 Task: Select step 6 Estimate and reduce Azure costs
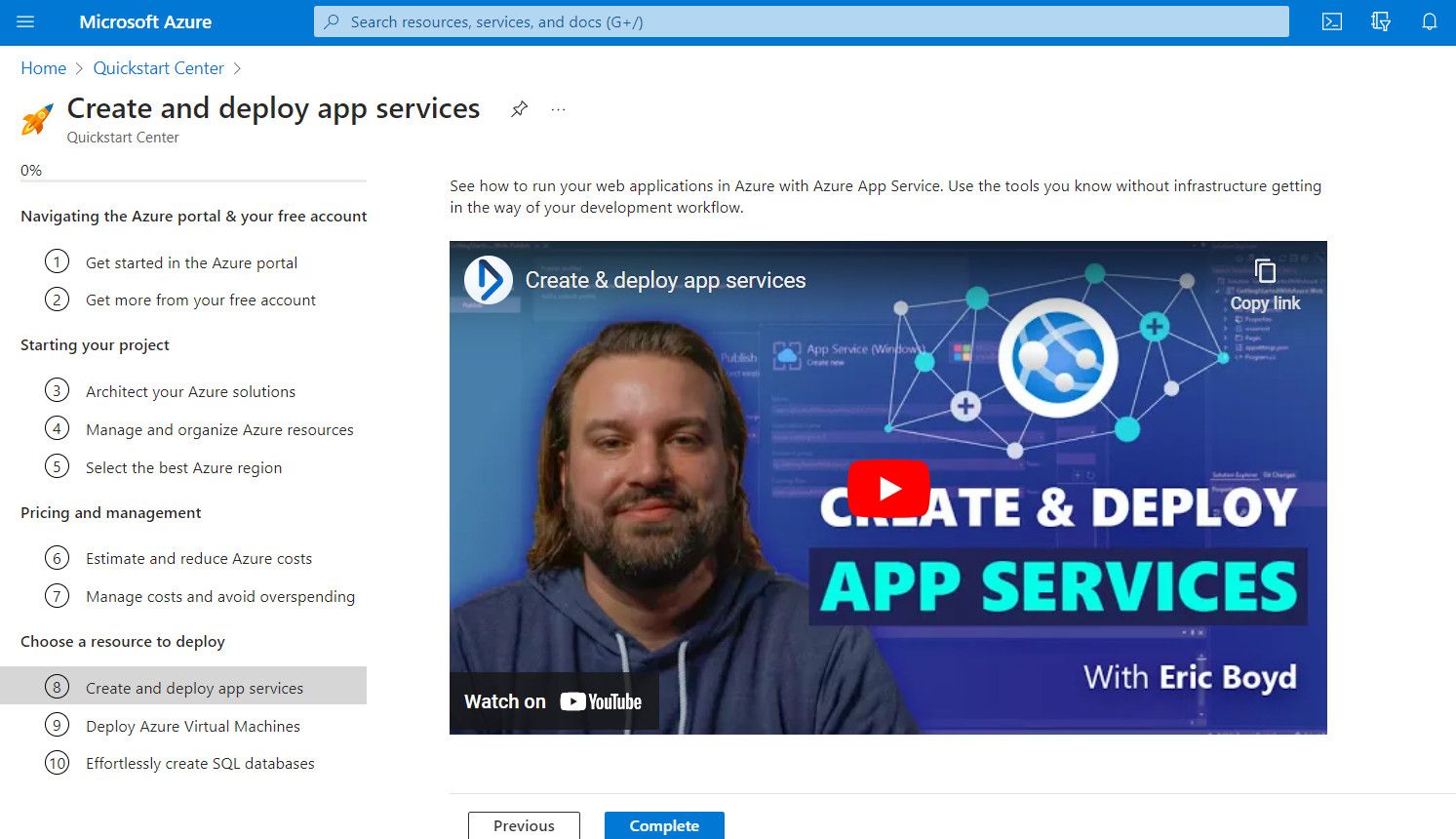coord(199,558)
